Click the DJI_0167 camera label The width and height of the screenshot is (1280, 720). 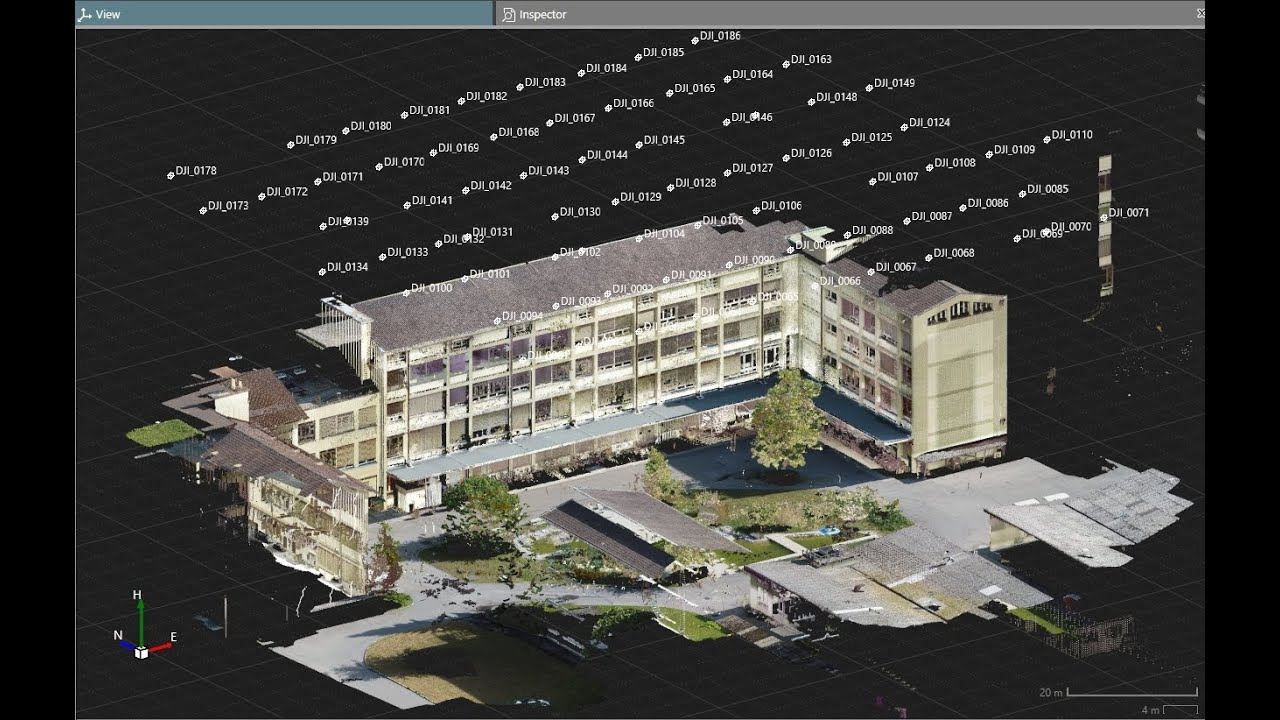click(575, 118)
